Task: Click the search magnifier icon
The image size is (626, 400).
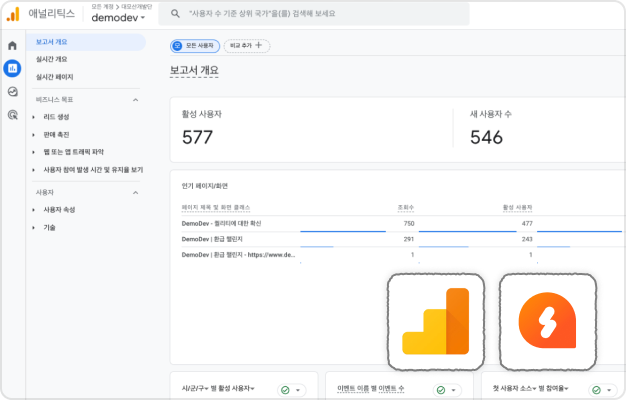Action: [x=175, y=14]
